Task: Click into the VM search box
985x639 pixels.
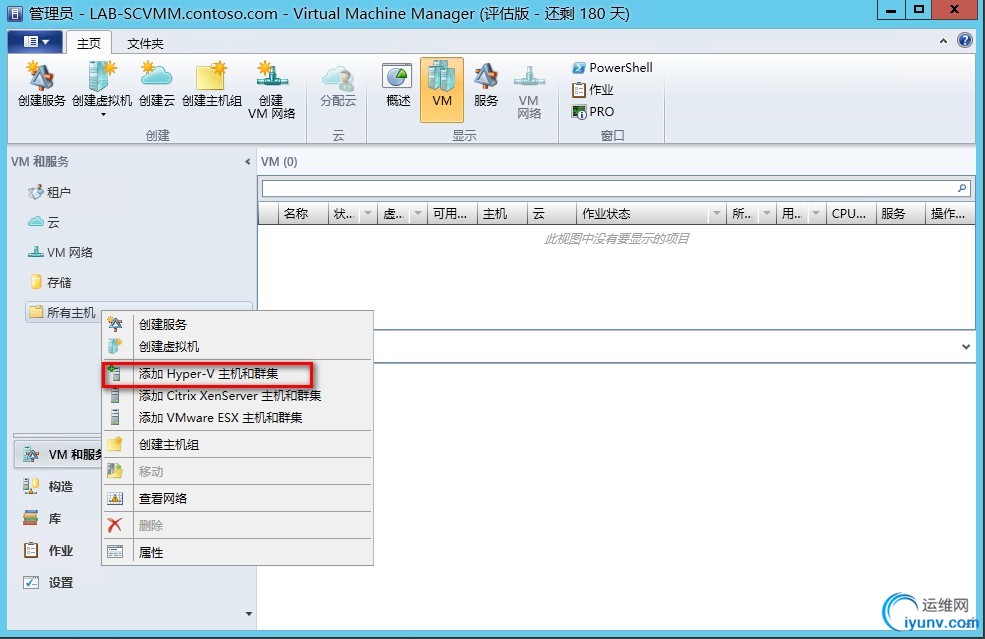Action: pyautogui.click(x=608, y=188)
